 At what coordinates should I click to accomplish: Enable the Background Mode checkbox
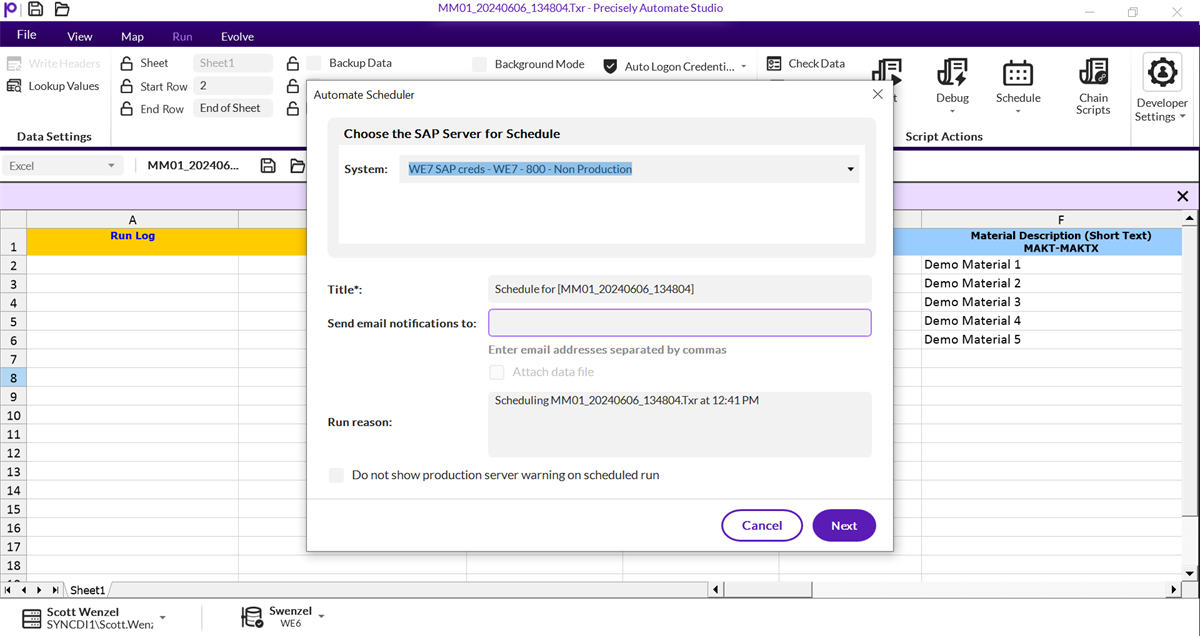pos(479,64)
